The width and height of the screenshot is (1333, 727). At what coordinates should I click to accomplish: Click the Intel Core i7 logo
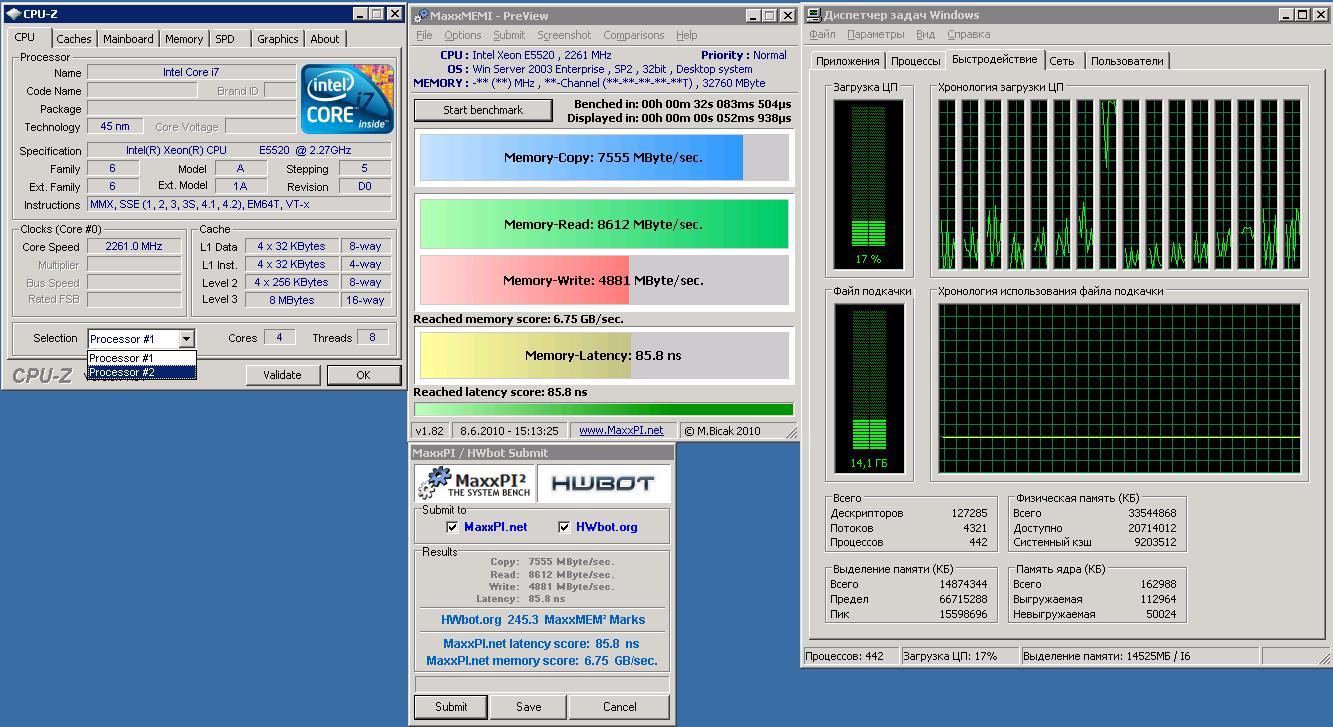(348, 99)
